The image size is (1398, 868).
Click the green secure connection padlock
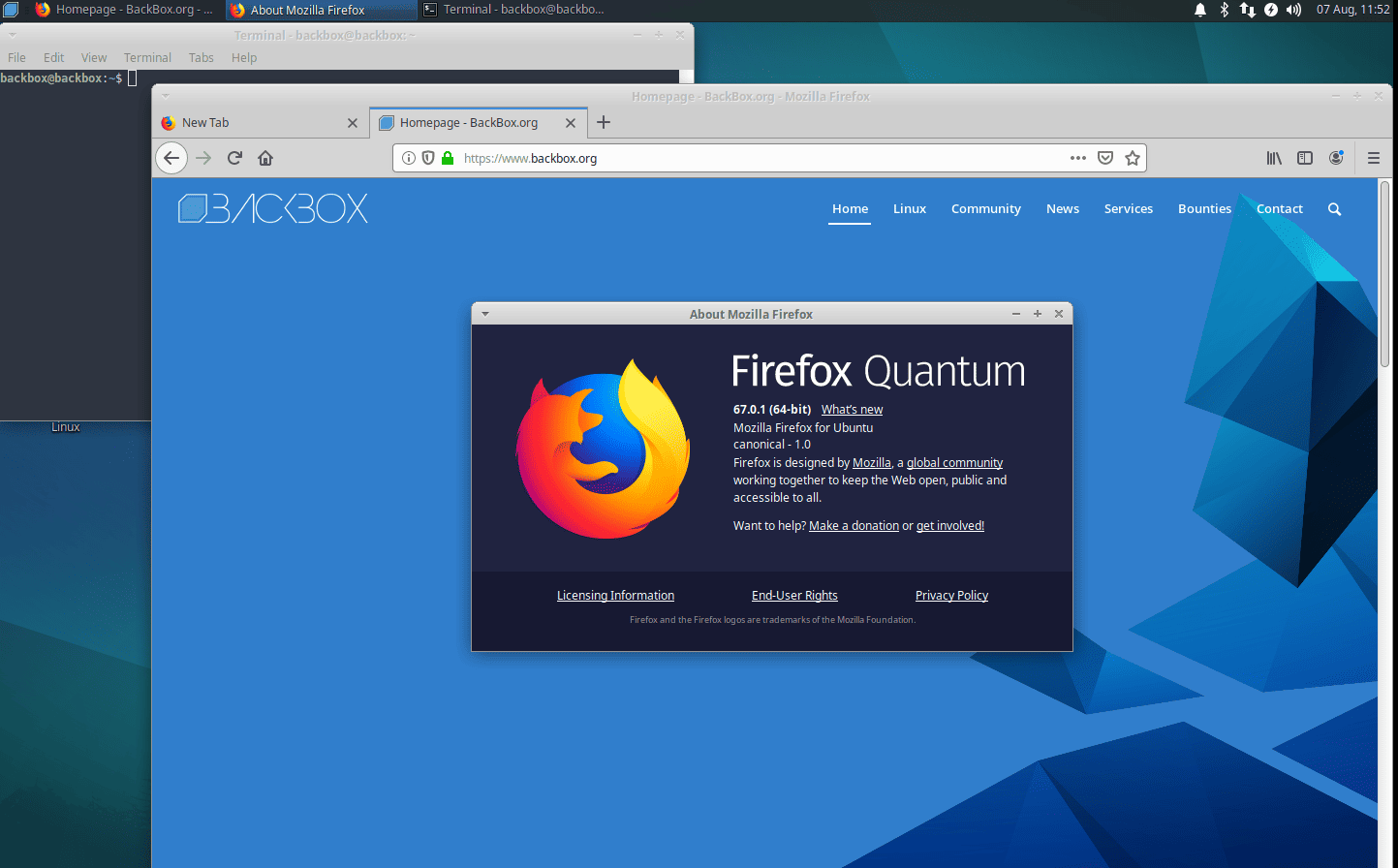tap(448, 158)
